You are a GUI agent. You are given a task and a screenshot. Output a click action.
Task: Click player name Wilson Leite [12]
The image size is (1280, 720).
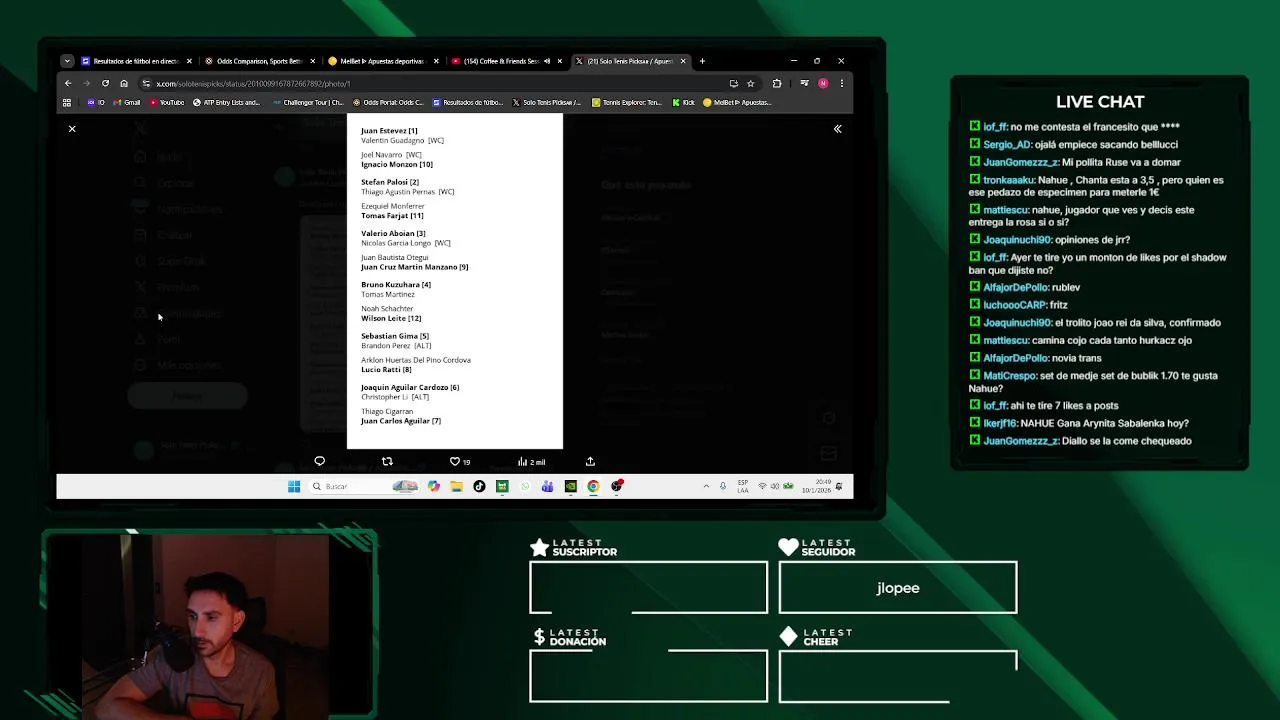391,318
